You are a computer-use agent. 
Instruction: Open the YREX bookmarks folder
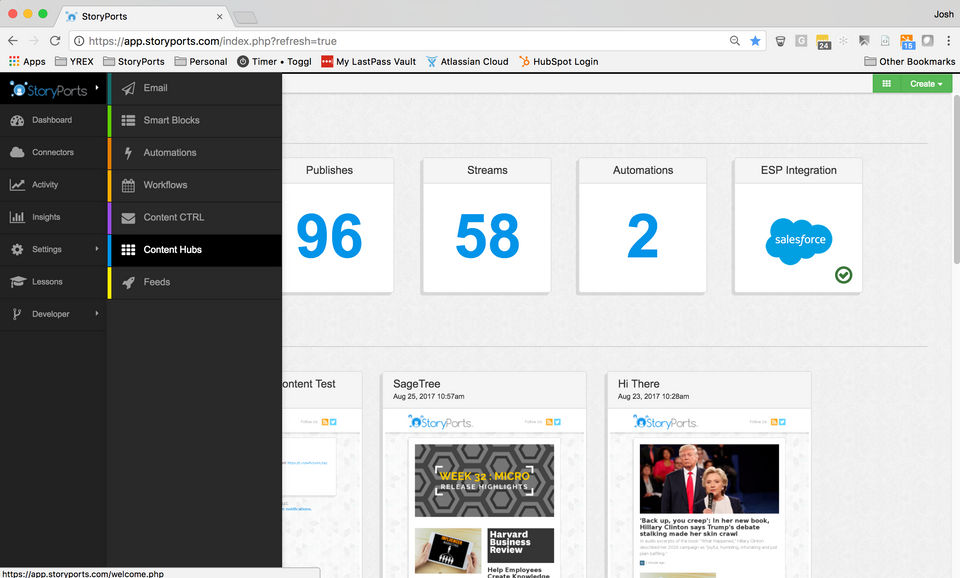(x=74, y=62)
